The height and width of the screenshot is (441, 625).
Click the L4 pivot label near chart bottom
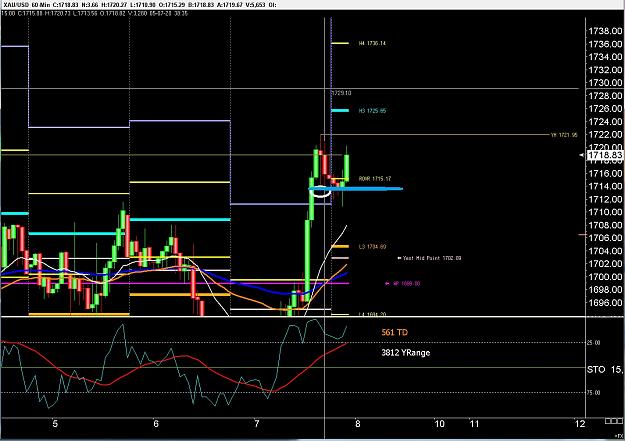click(372, 314)
